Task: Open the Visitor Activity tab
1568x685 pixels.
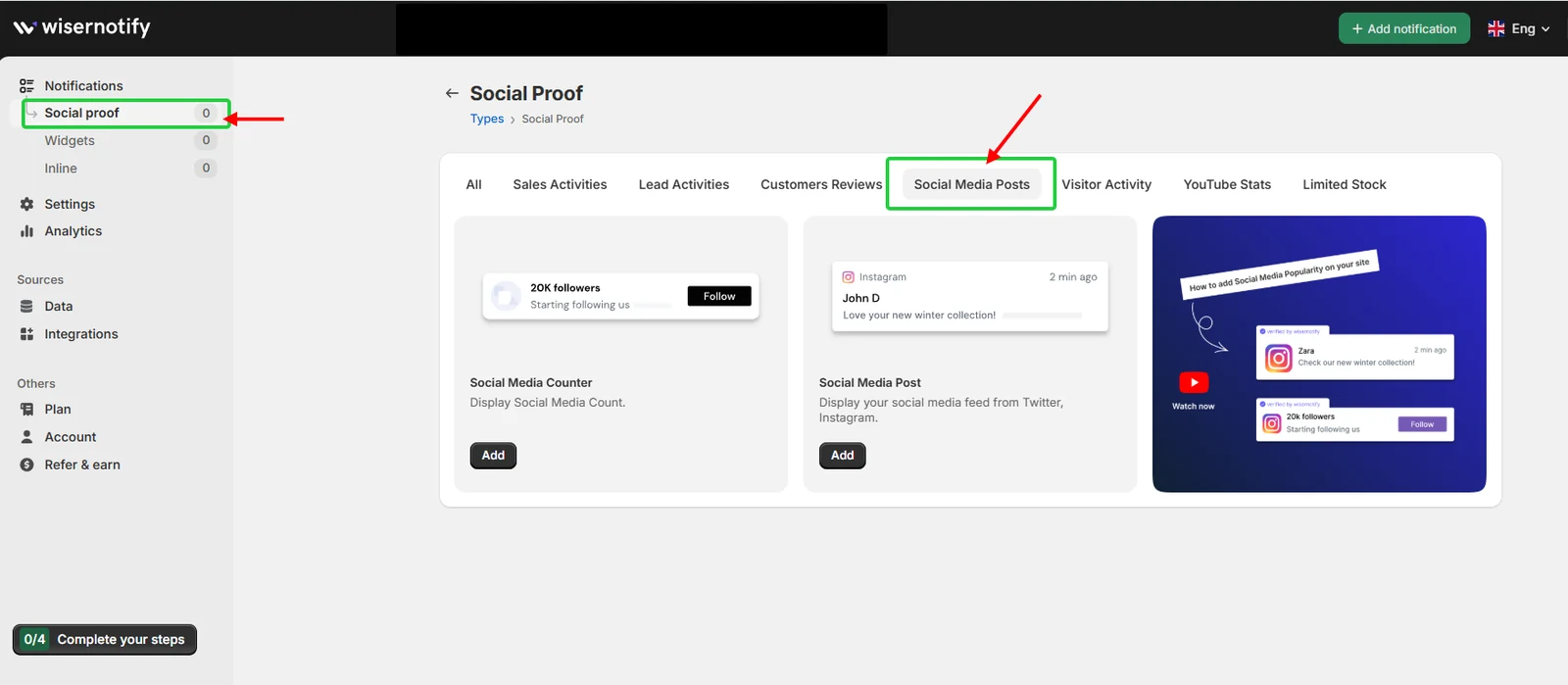Action: point(1106,184)
